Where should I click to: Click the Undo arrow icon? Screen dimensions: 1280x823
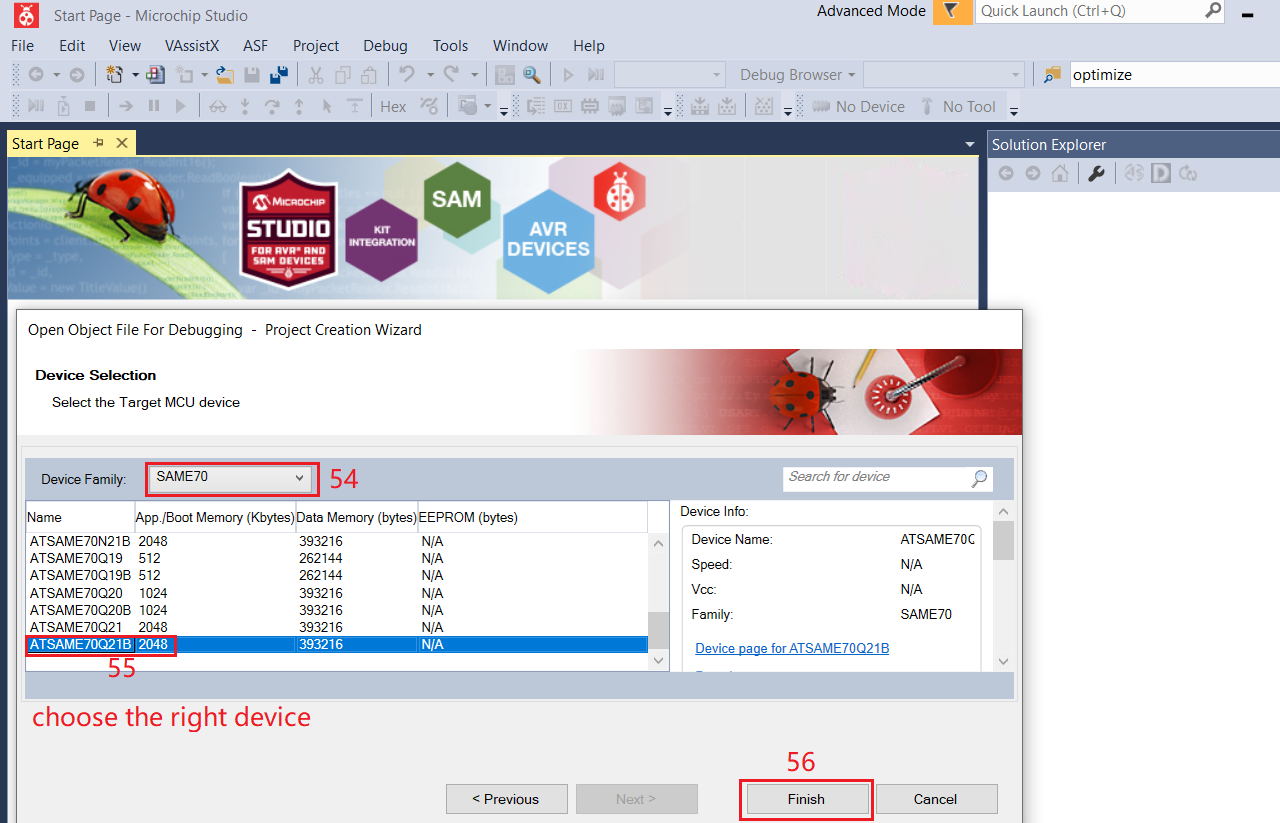(406, 75)
